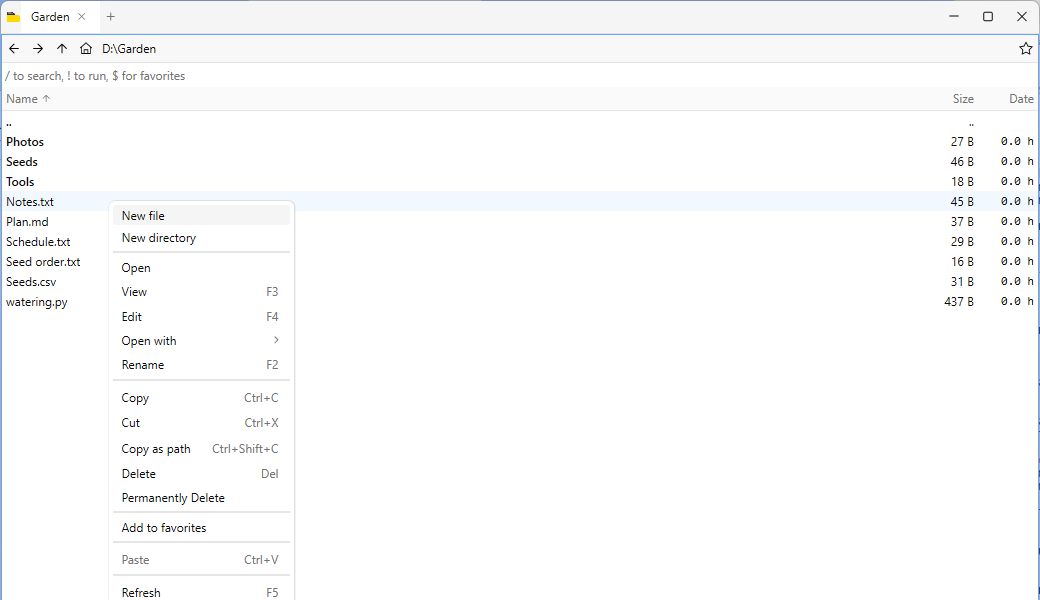Click Delete in the context menu
Screen dimensions: 1040x600
pos(202,474)
